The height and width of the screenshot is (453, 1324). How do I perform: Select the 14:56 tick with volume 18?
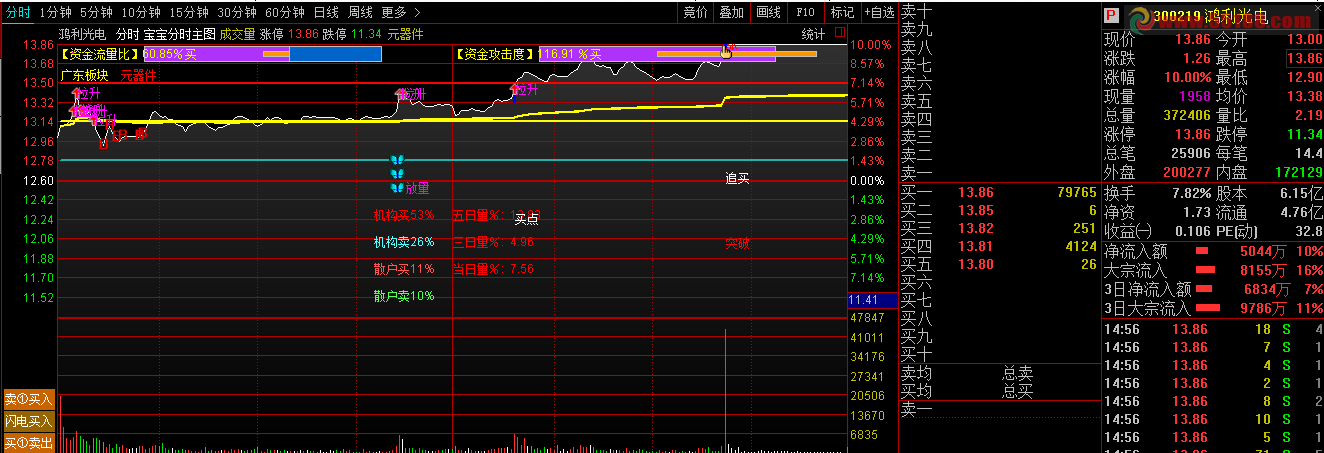click(1213, 329)
